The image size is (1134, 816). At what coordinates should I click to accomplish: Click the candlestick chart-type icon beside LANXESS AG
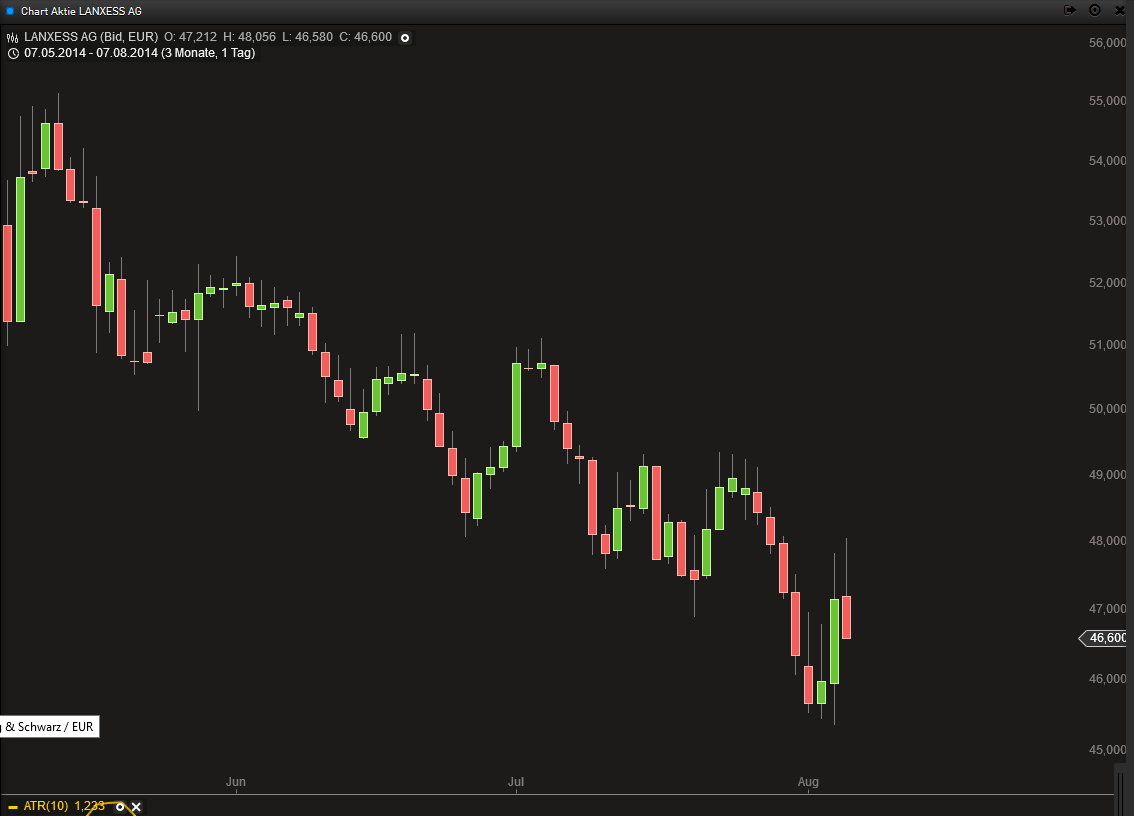tap(12, 38)
